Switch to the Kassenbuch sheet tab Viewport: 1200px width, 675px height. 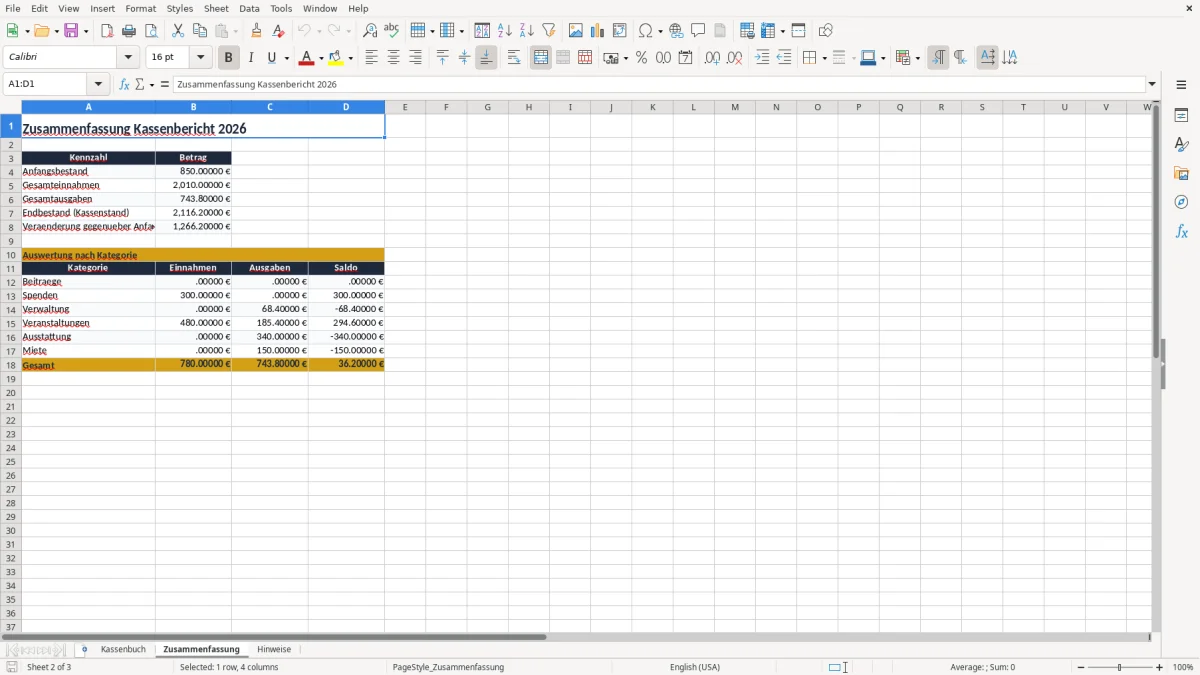pos(123,650)
